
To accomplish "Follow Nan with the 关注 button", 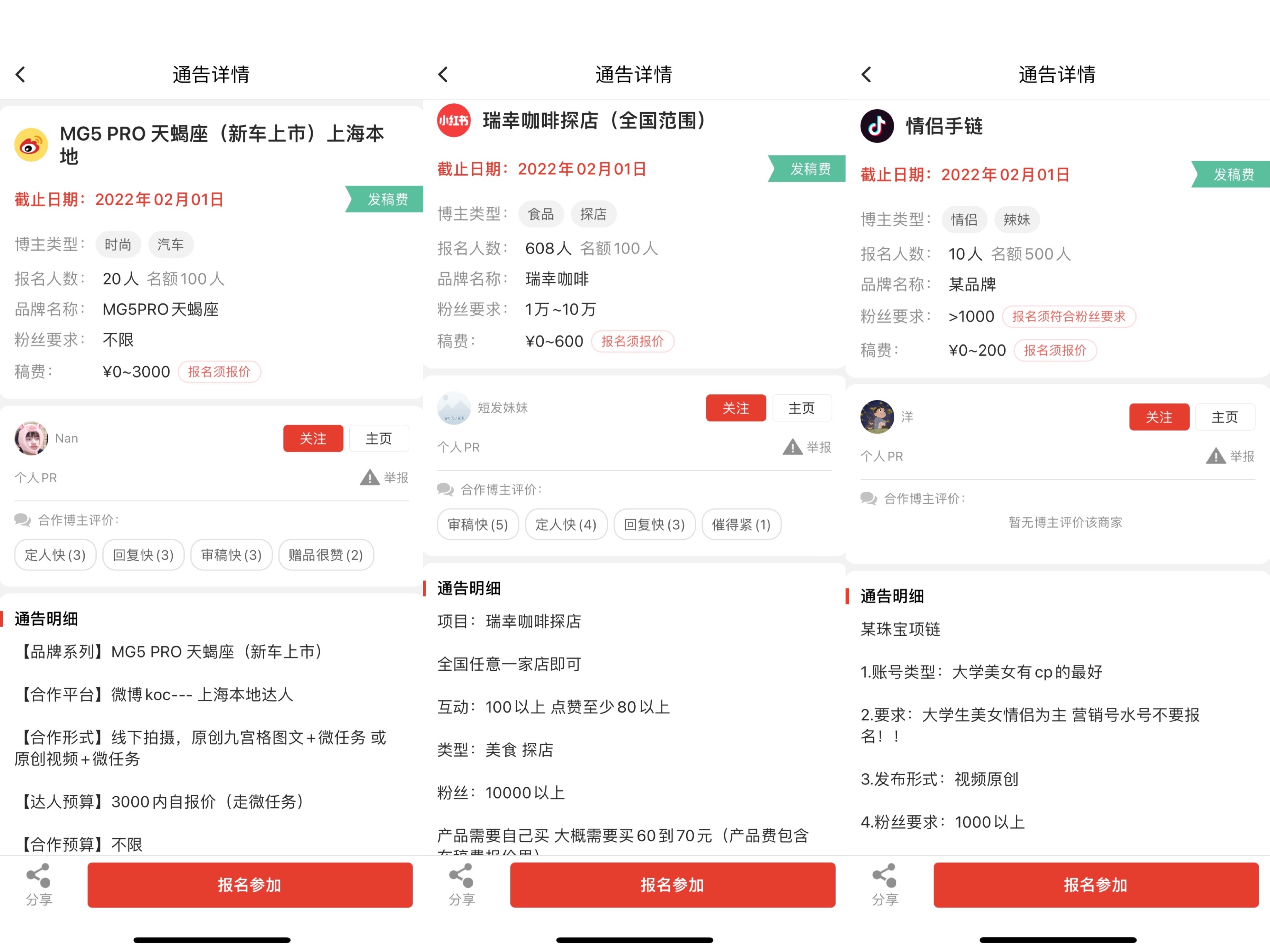I will pyautogui.click(x=313, y=439).
